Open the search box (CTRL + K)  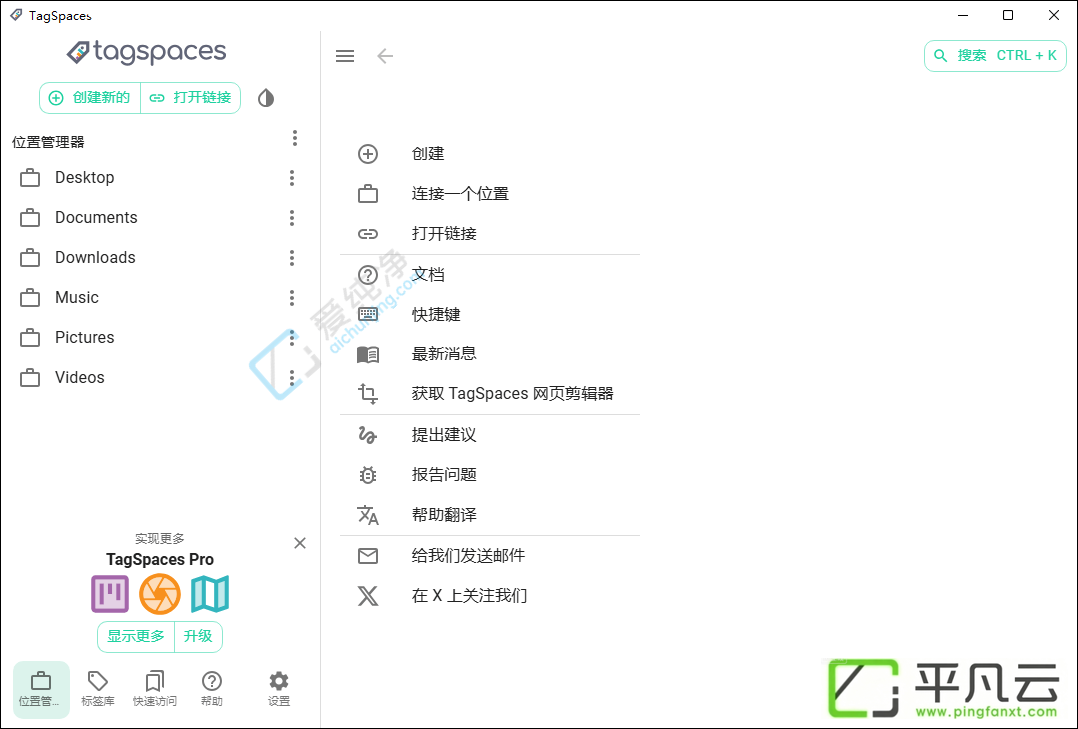coord(995,56)
